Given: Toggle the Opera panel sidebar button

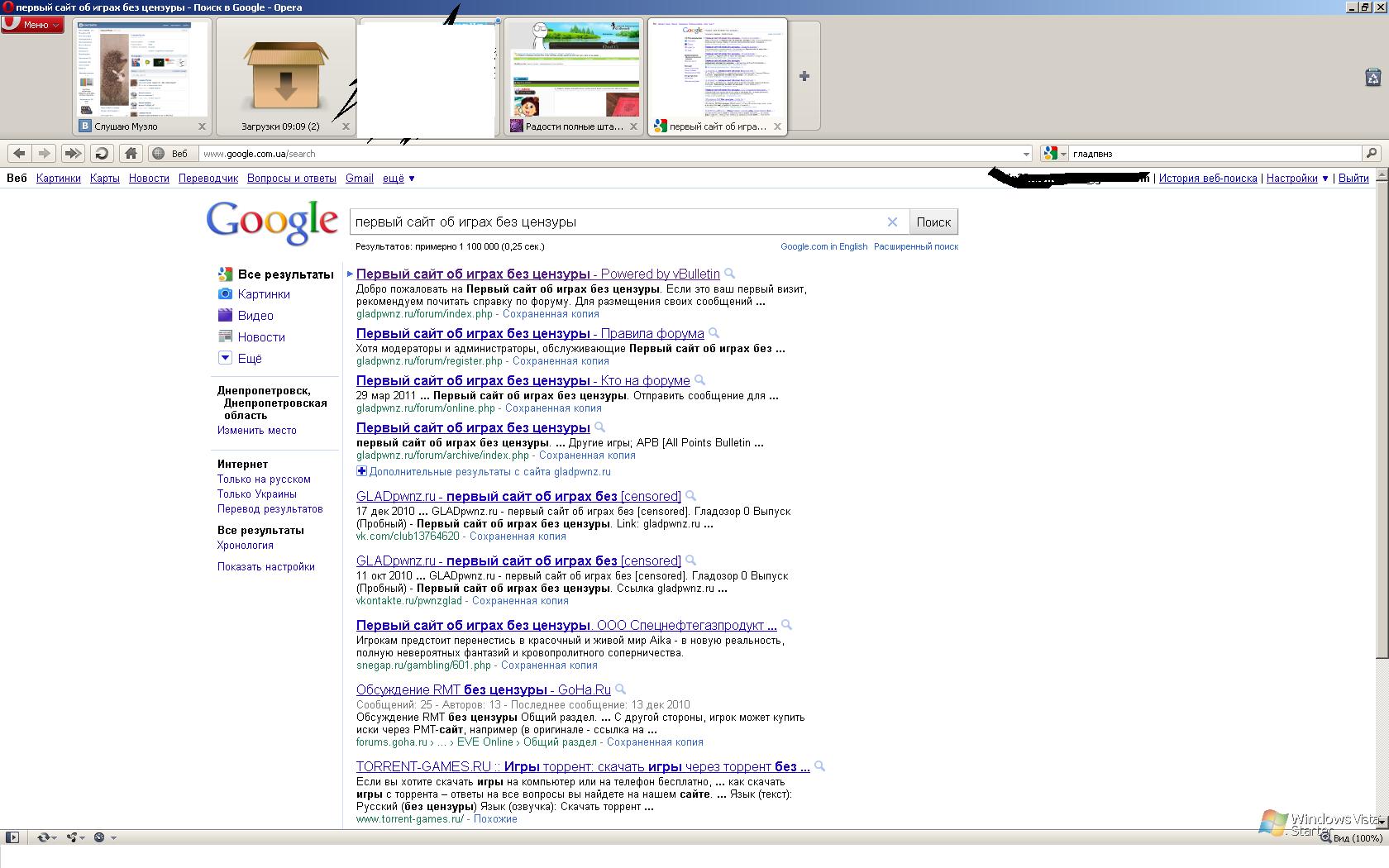Looking at the screenshot, I should [12, 837].
